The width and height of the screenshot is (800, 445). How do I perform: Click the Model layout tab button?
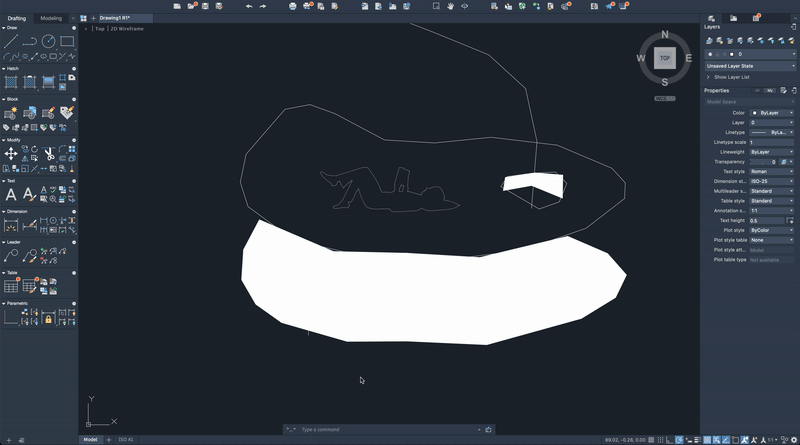(90, 439)
